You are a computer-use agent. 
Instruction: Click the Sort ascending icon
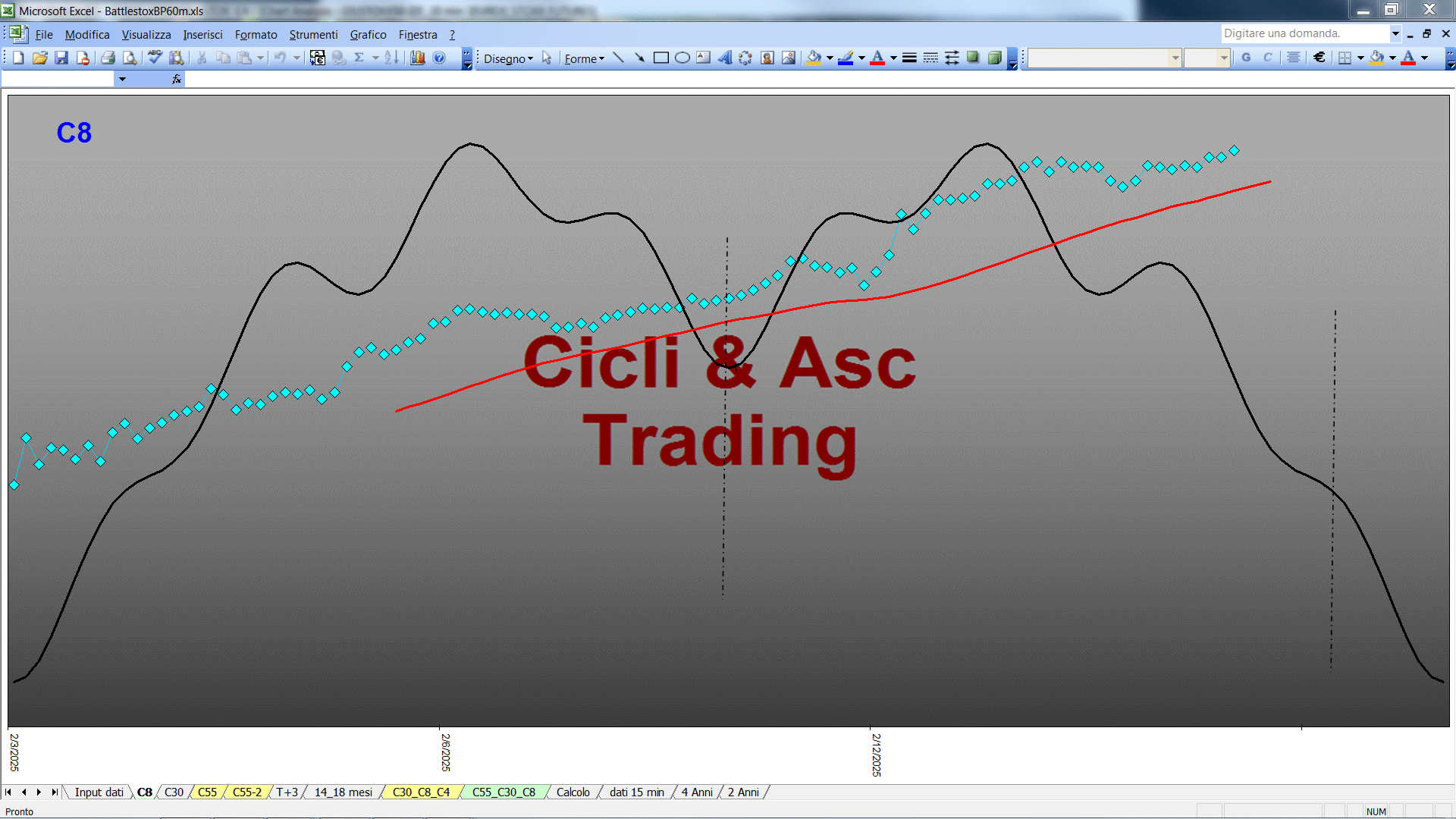pyautogui.click(x=391, y=58)
